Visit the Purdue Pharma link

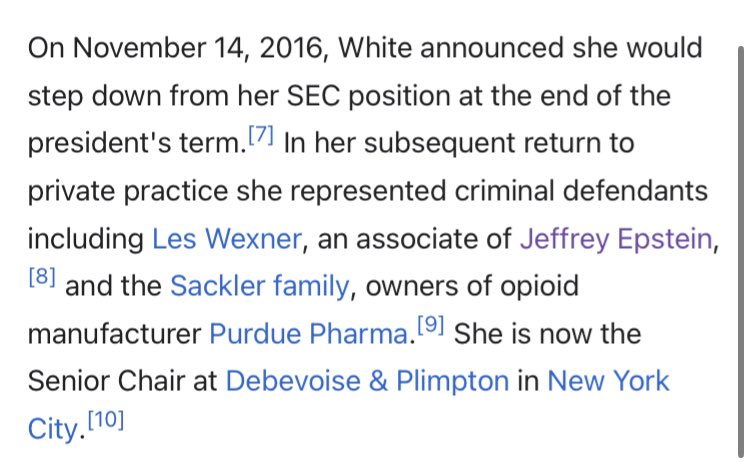click(x=311, y=334)
